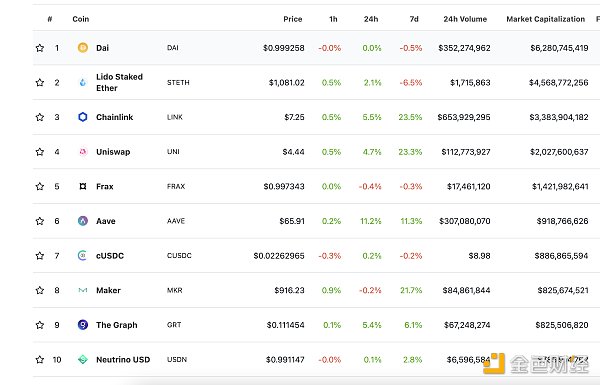Viewport: 600px width, 385px height.
Task: Sort the table by Price column header
Action: 293,19
